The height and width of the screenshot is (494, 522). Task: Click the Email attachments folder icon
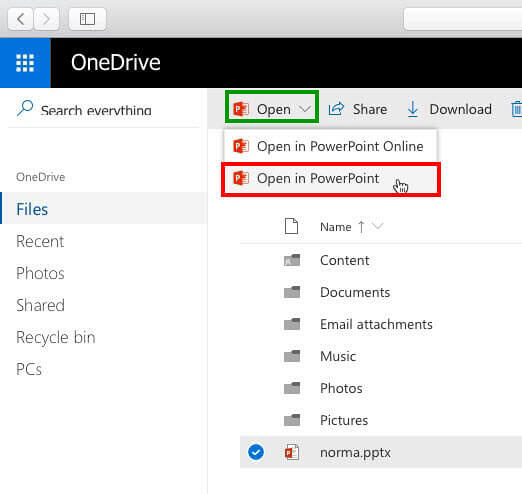tap(292, 324)
